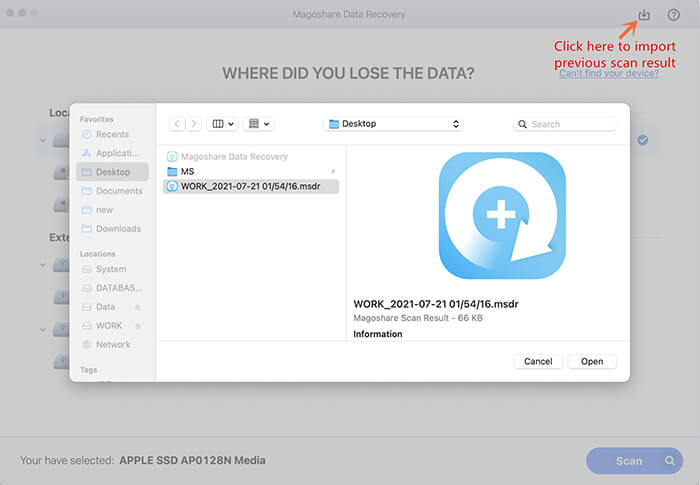Click the .msdr file icon in list
The height and width of the screenshot is (485, 700).
point(172,186)
